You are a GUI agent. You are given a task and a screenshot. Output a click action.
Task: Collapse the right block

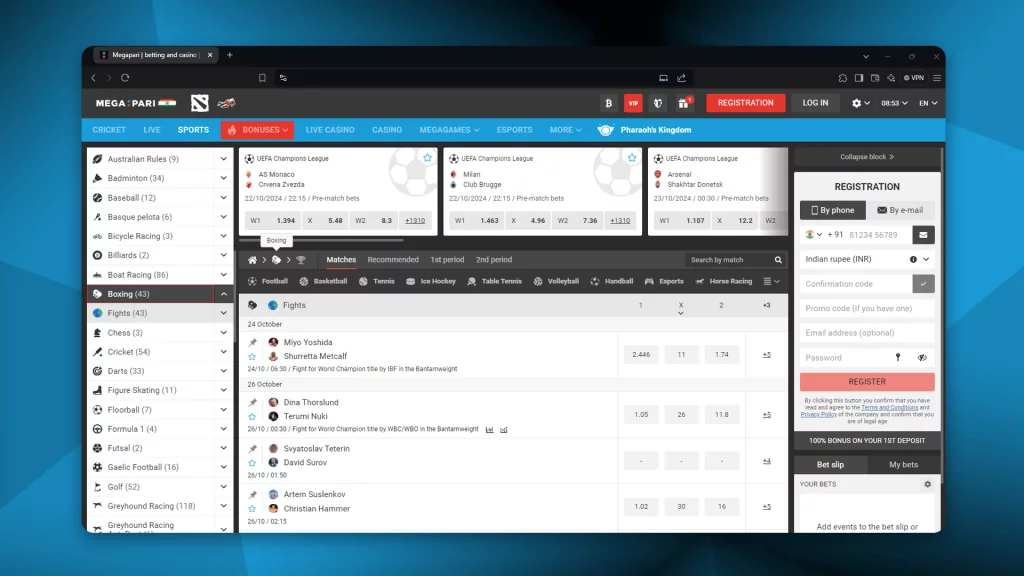(867, 157)
